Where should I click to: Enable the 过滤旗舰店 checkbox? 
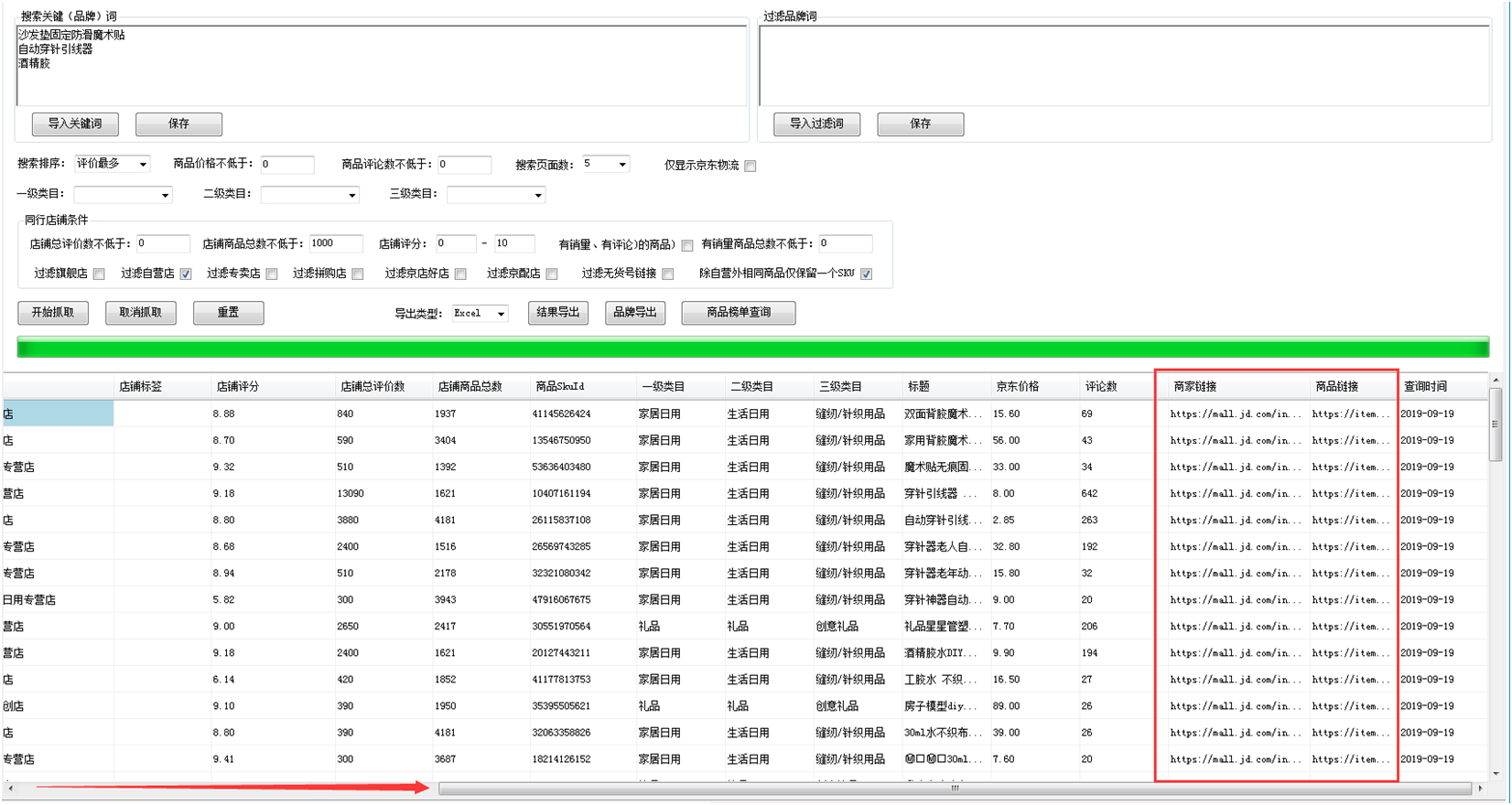pyautogui.click(x=99, y=274)
